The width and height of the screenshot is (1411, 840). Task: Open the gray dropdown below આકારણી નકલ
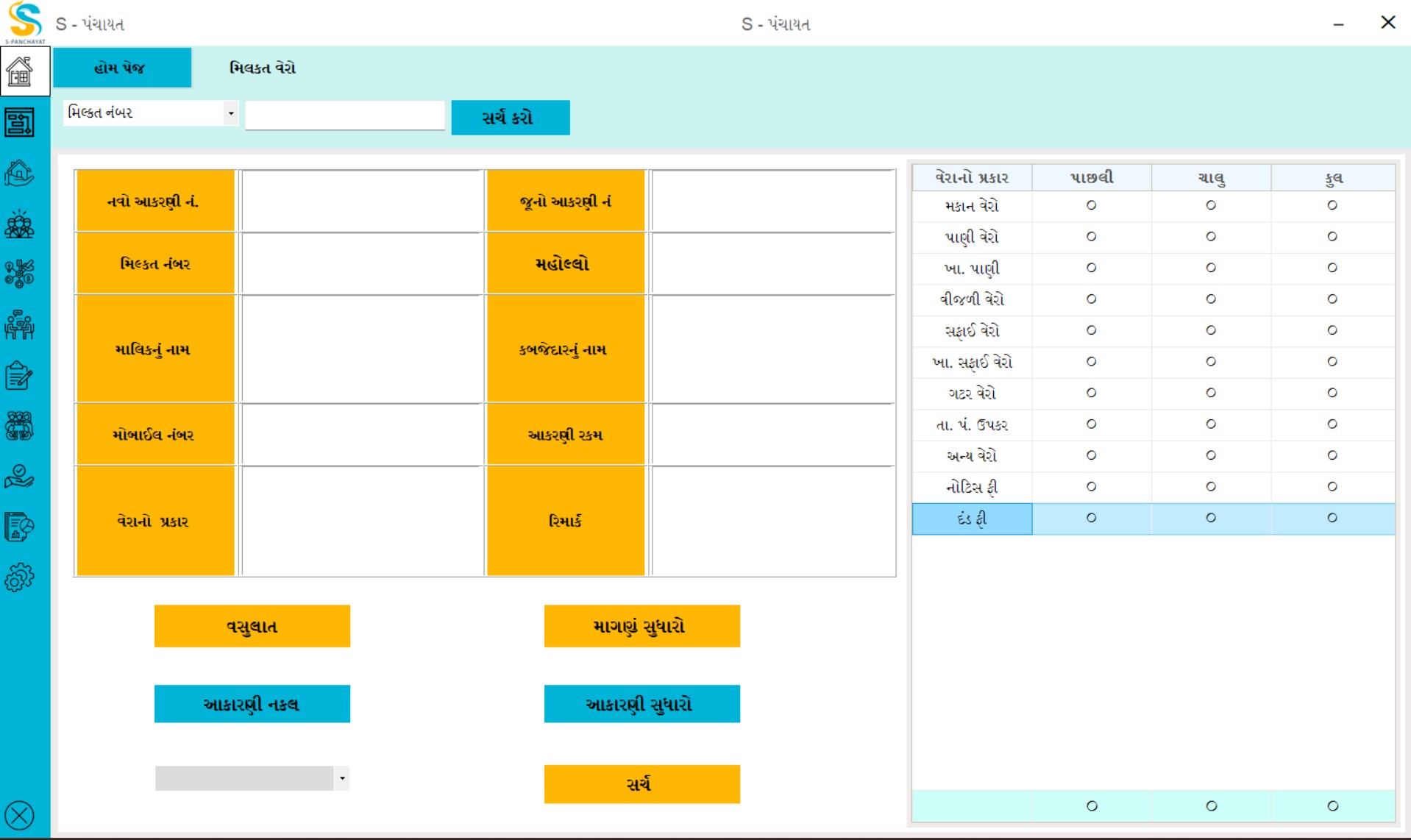pos(342,778)
